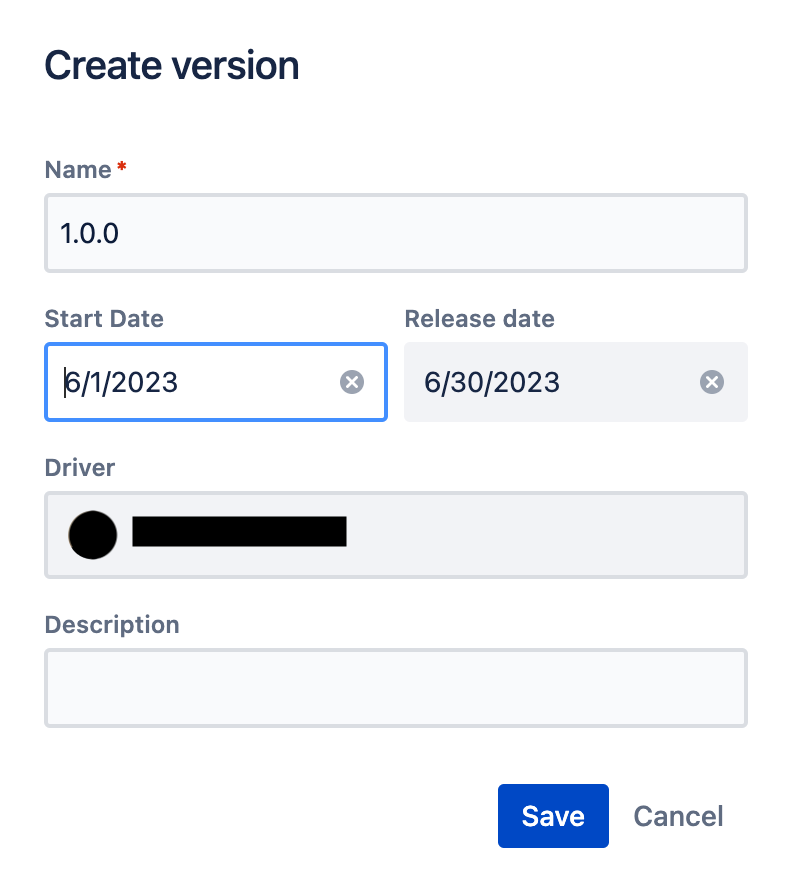Click the Release date label

479,319
